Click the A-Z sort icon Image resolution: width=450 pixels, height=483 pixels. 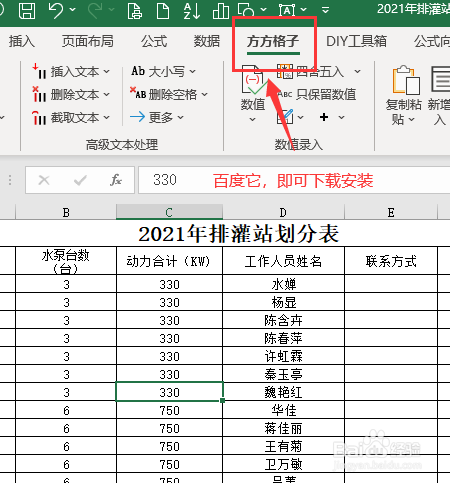click(192, 10)
